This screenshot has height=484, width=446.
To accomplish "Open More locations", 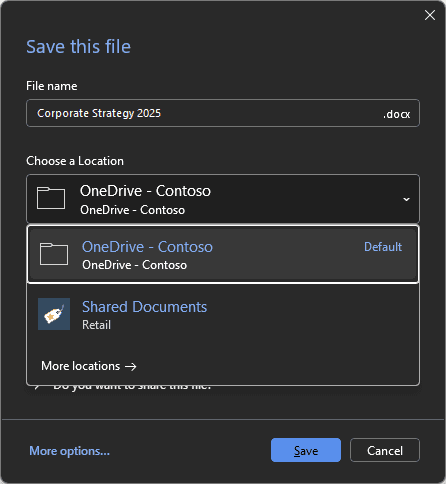I will click(x=89, y=366).
